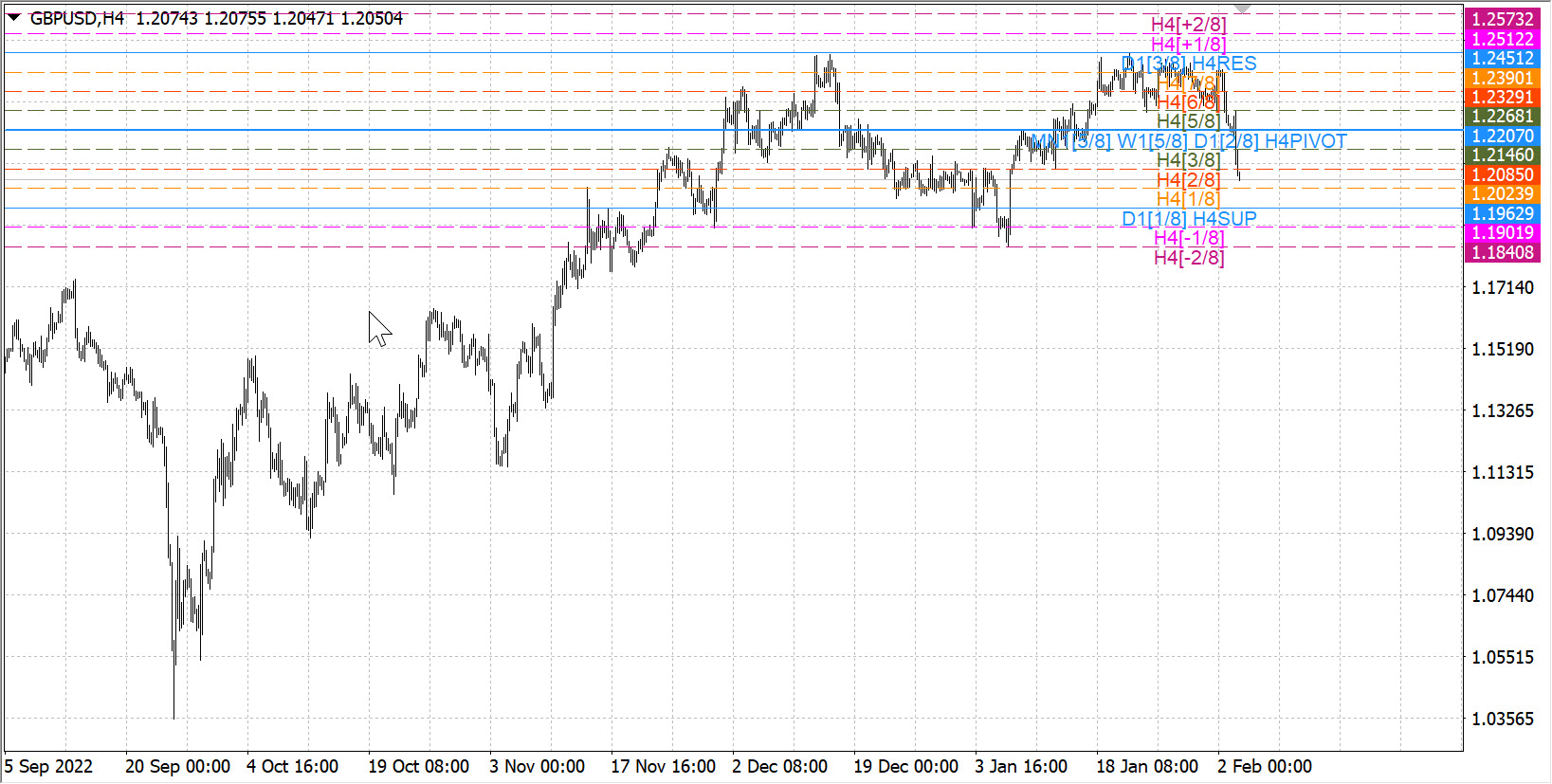Click the 3 Nov 00:00 time label
This screenshot has height=784, width=1552.
pyautogui.click(x=537, y=766)
